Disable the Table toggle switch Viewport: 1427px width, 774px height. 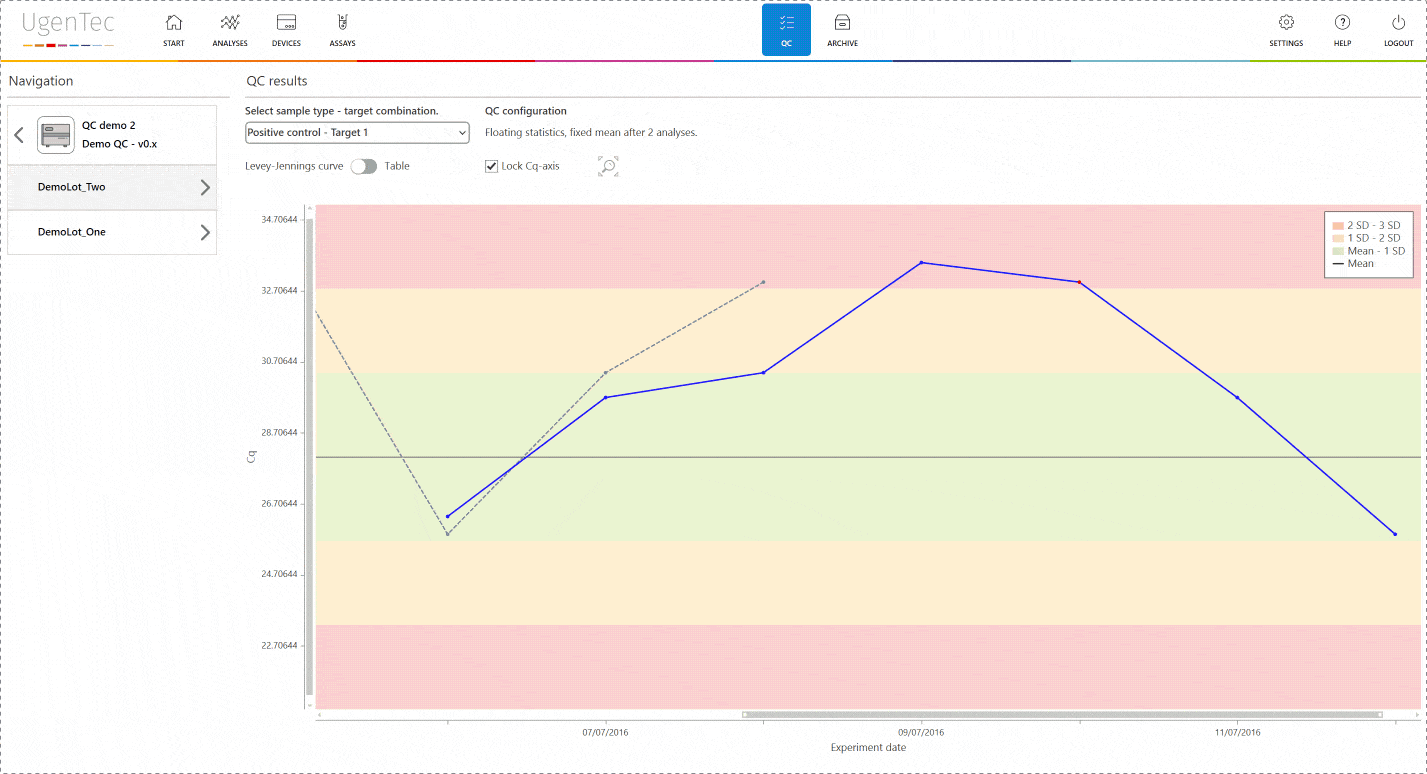pos(364,166)
